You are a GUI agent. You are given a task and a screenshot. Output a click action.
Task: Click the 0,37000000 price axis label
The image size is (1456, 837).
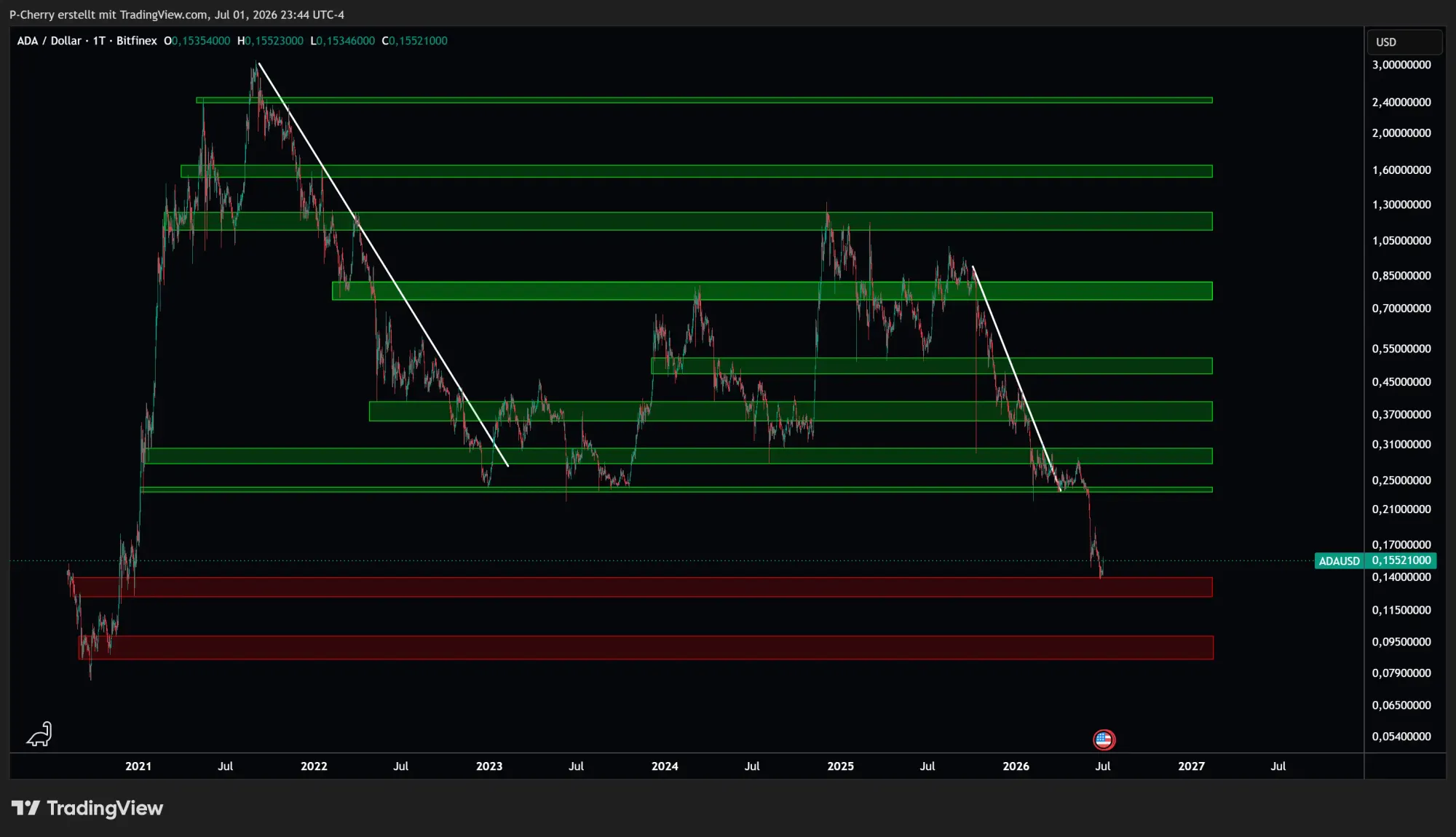pos(1401,415)
